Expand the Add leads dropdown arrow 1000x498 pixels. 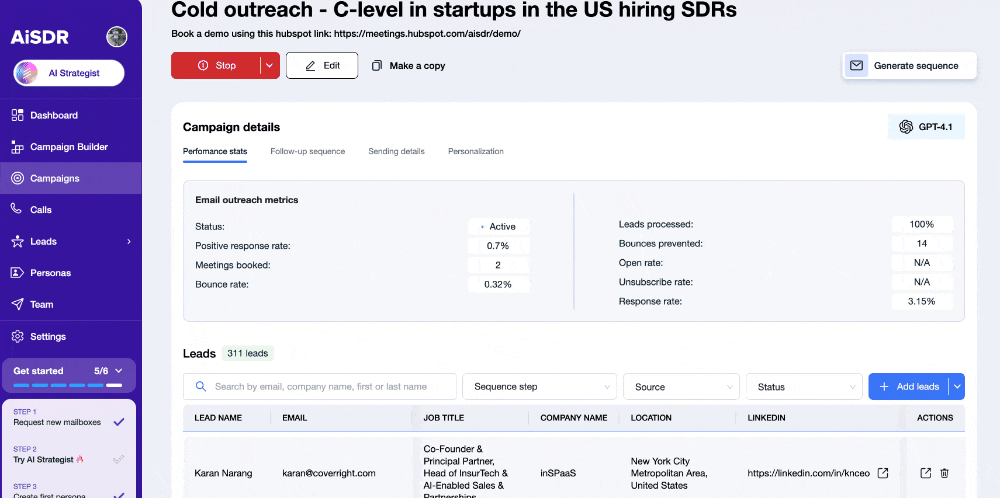[957, 387]
